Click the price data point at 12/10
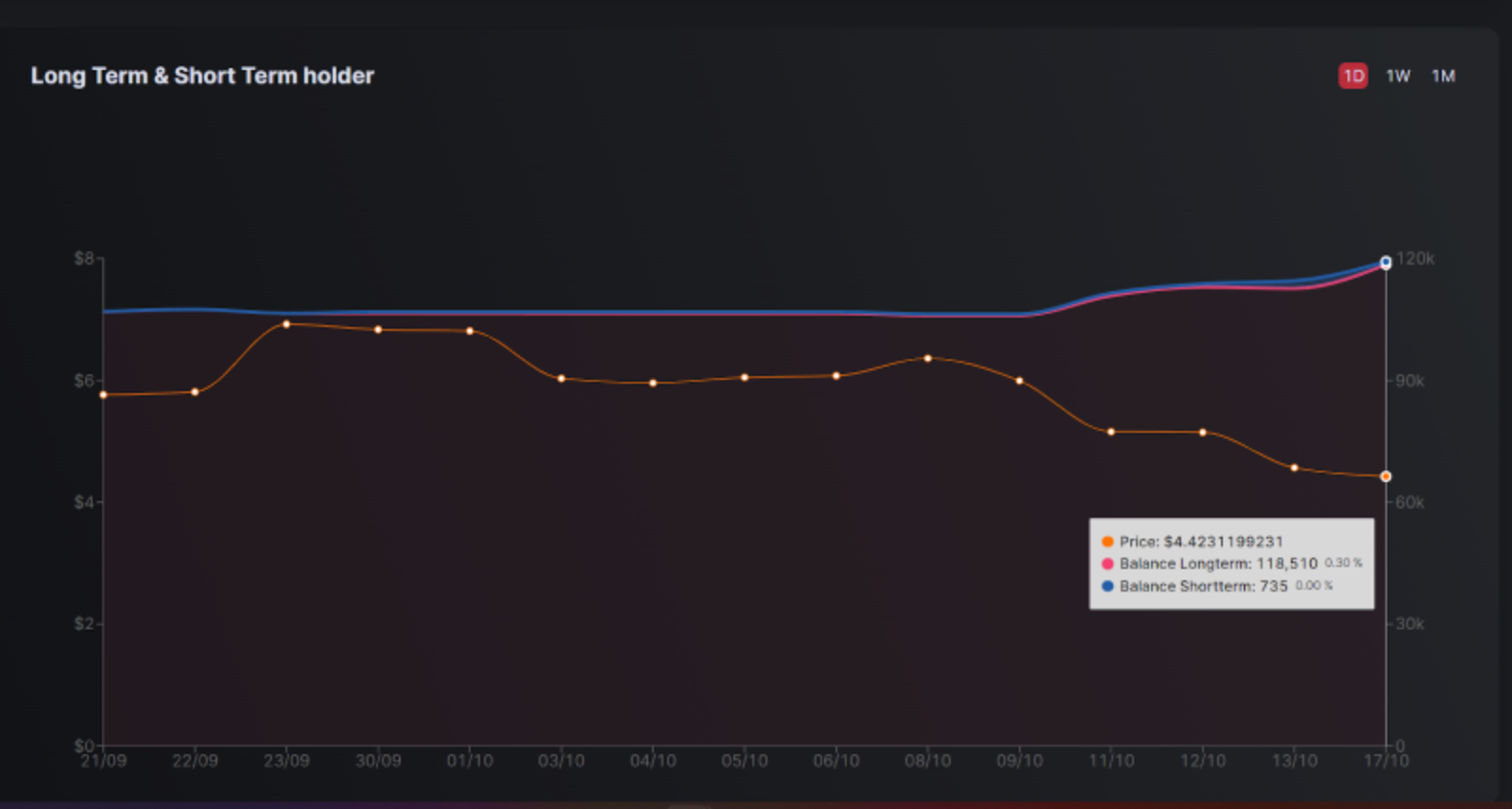The width and height of the screenshot is (1512, 809). (x=1202, y=432)
